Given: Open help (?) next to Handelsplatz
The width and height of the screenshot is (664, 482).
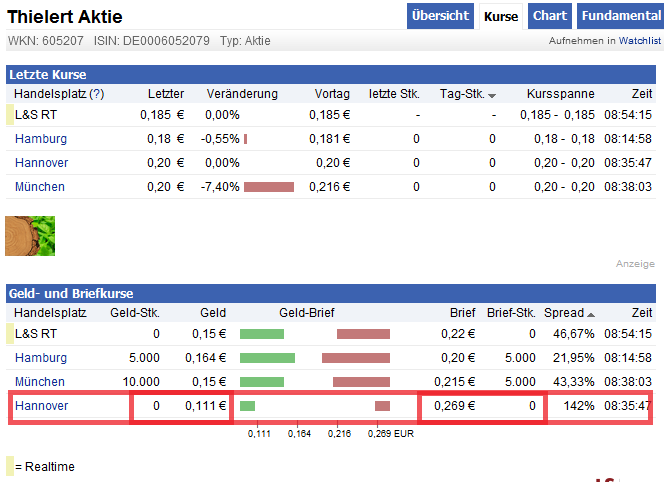Looking at the screenshot, I should (97, 94).
